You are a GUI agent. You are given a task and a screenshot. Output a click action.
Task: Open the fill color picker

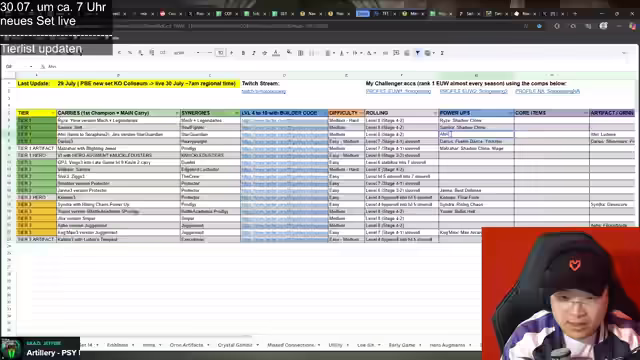tap(289, 53)
